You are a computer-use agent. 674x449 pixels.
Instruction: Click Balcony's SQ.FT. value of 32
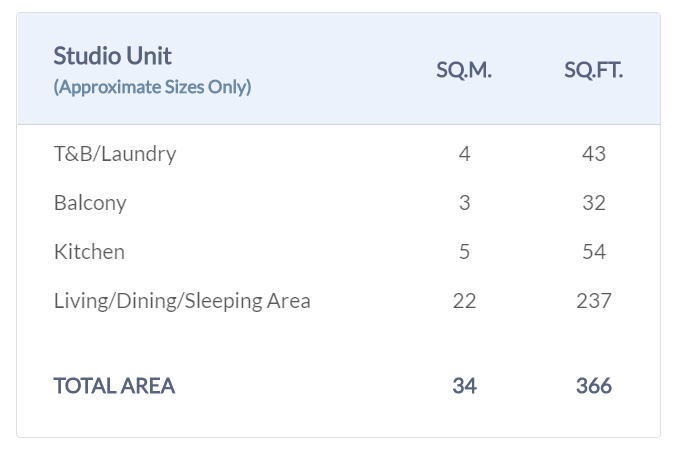pyautogui.click(x=594, y=203)
